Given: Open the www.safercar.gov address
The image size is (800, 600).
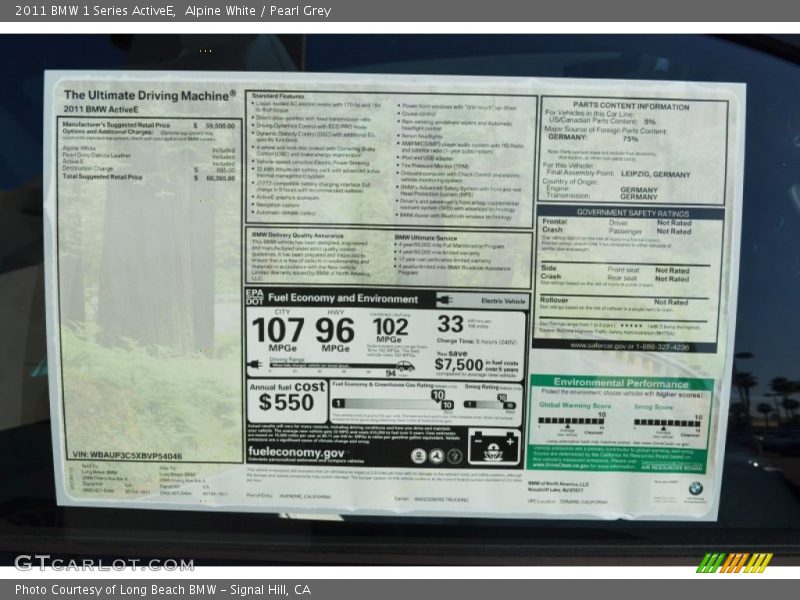Looking at the screenshot, I should [629, 346].
